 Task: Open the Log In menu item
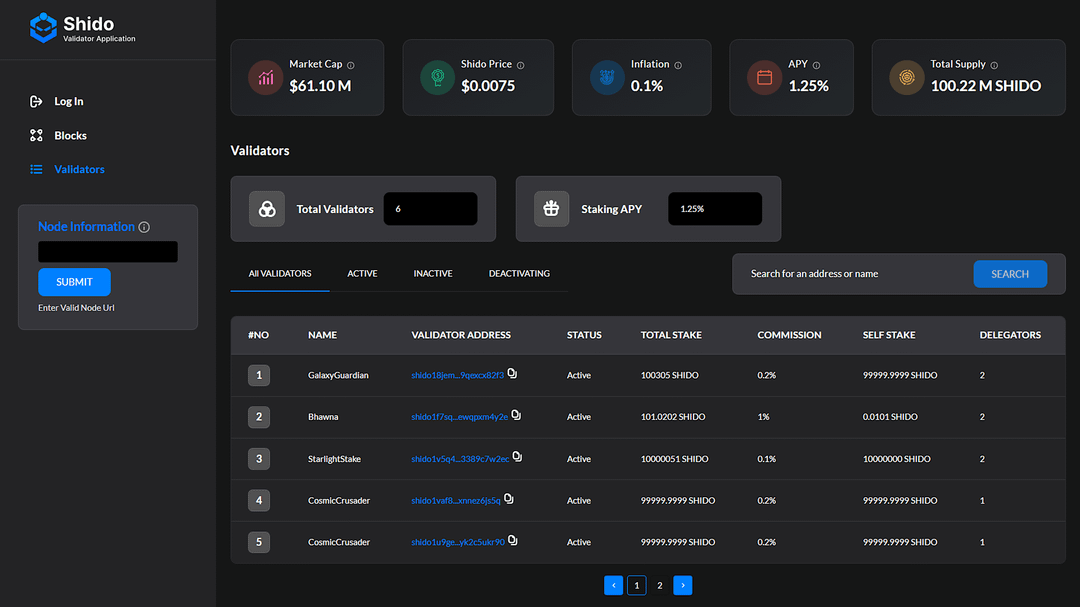69,101
